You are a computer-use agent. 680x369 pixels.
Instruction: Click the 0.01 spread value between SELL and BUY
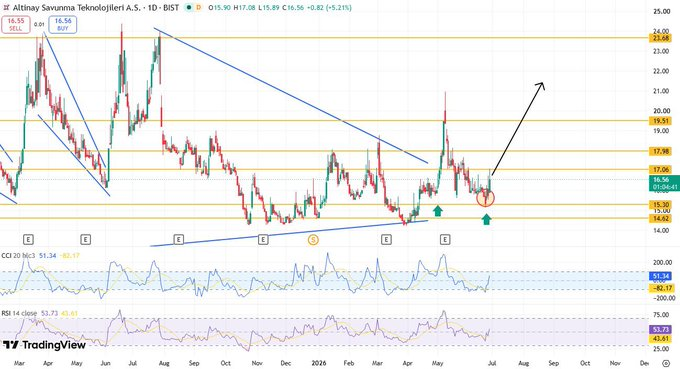(x=39, y=25)
